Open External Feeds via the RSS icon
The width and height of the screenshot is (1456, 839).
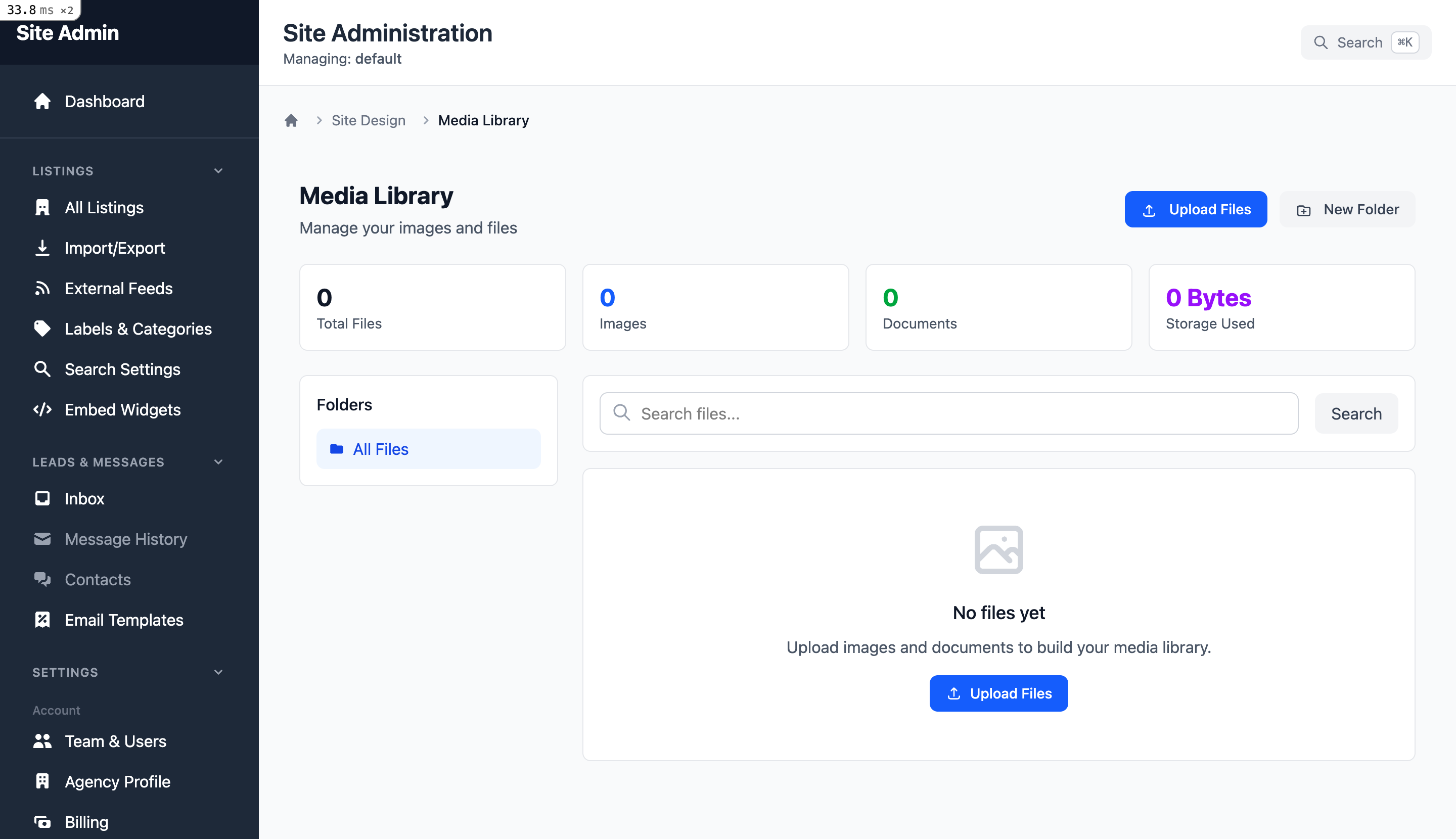tap(42, 288)
